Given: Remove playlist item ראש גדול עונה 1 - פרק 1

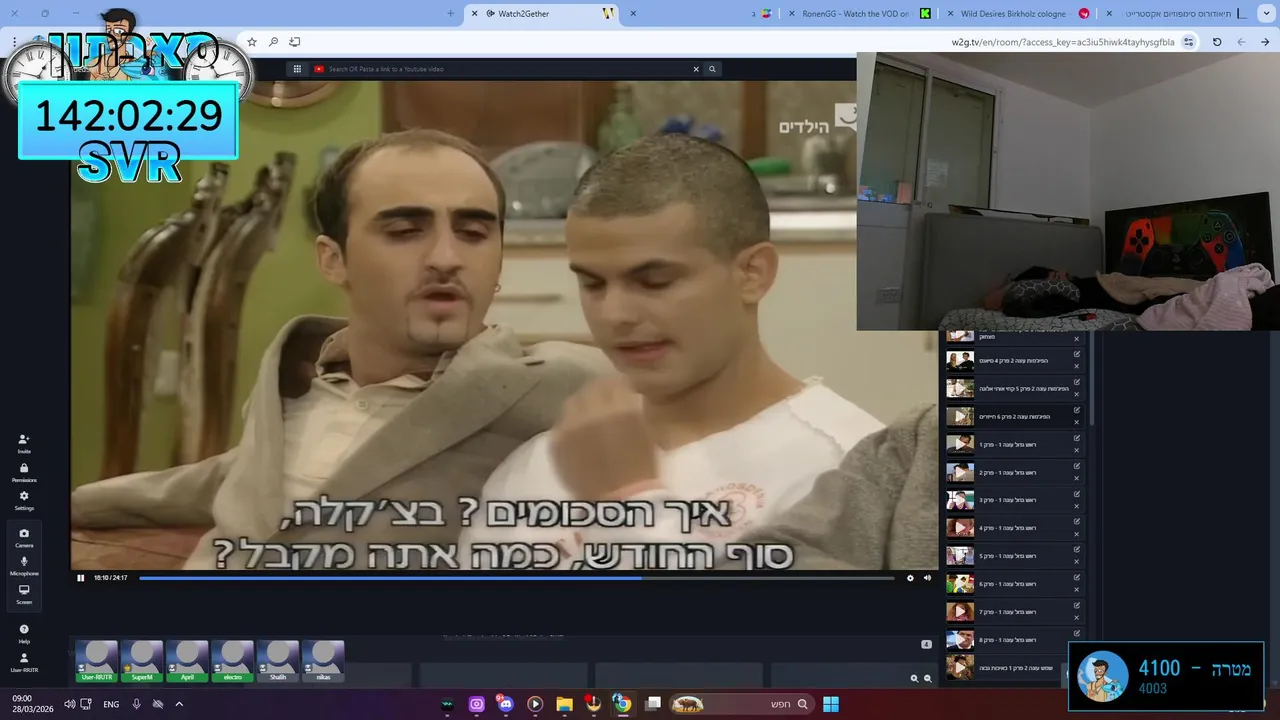Looking at the screenshot, I should pos(1077,450).
